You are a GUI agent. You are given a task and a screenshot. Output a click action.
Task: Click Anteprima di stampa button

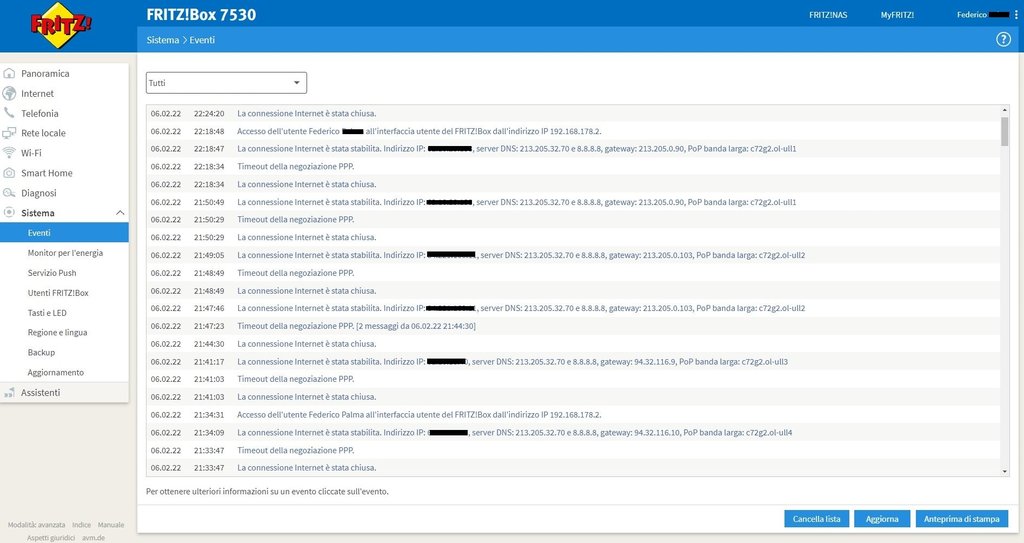[x=961, y=519]
